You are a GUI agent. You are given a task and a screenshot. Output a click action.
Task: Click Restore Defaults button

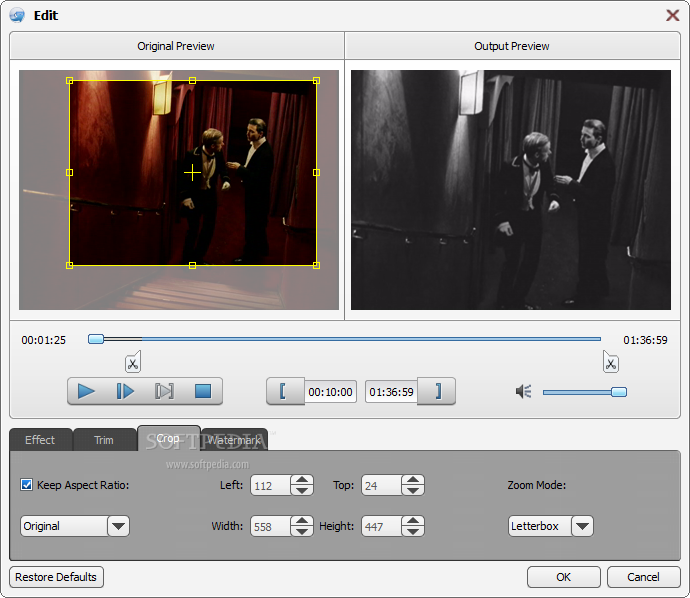pos(56,577)
